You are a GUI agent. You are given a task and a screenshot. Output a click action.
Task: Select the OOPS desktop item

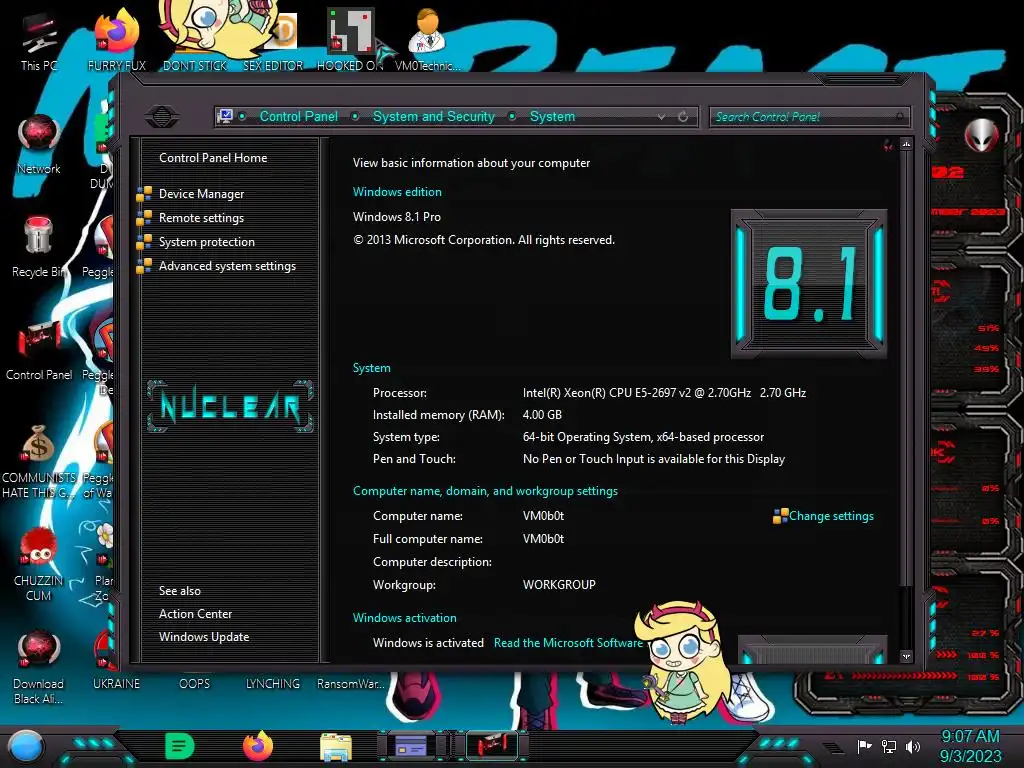(x=195, y=684)
